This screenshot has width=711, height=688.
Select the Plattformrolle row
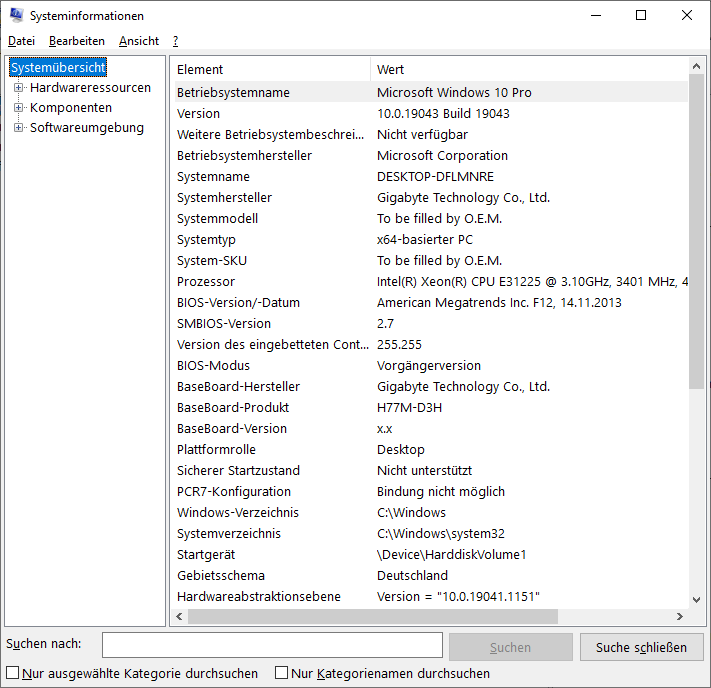coord(431,449)
